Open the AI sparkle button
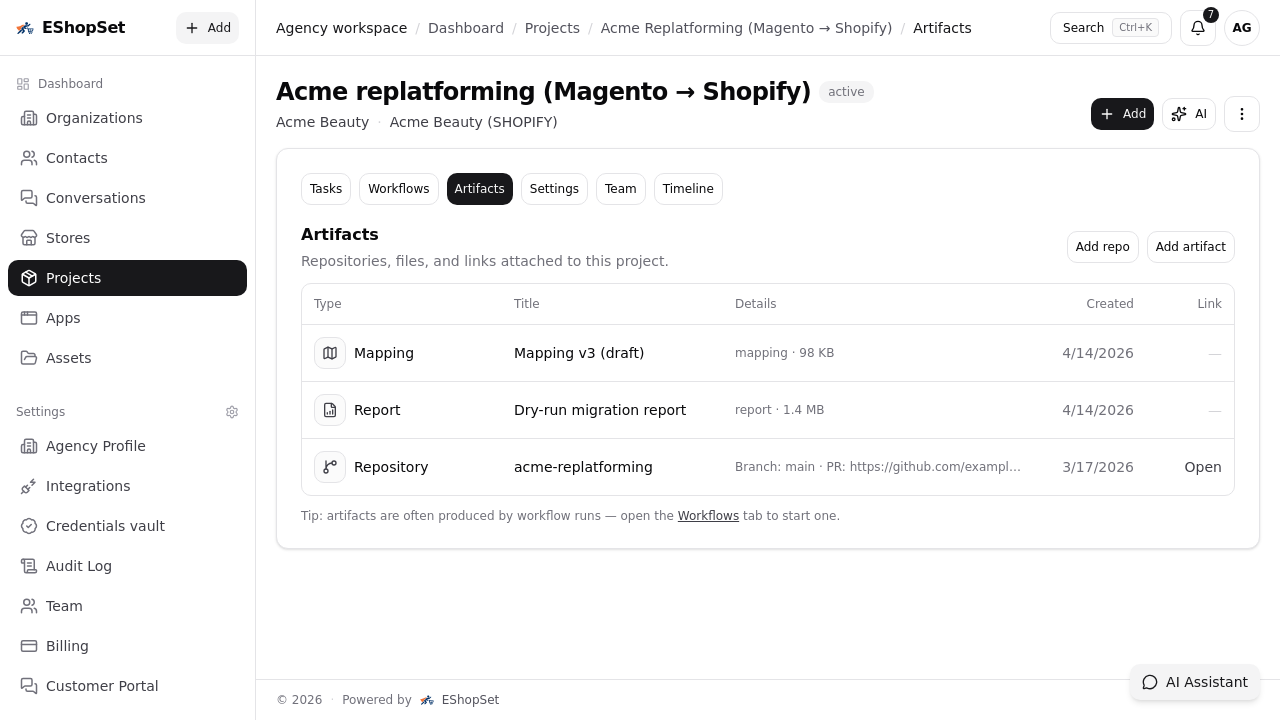Screen dimensions: 1280x720 point(1188,114)
